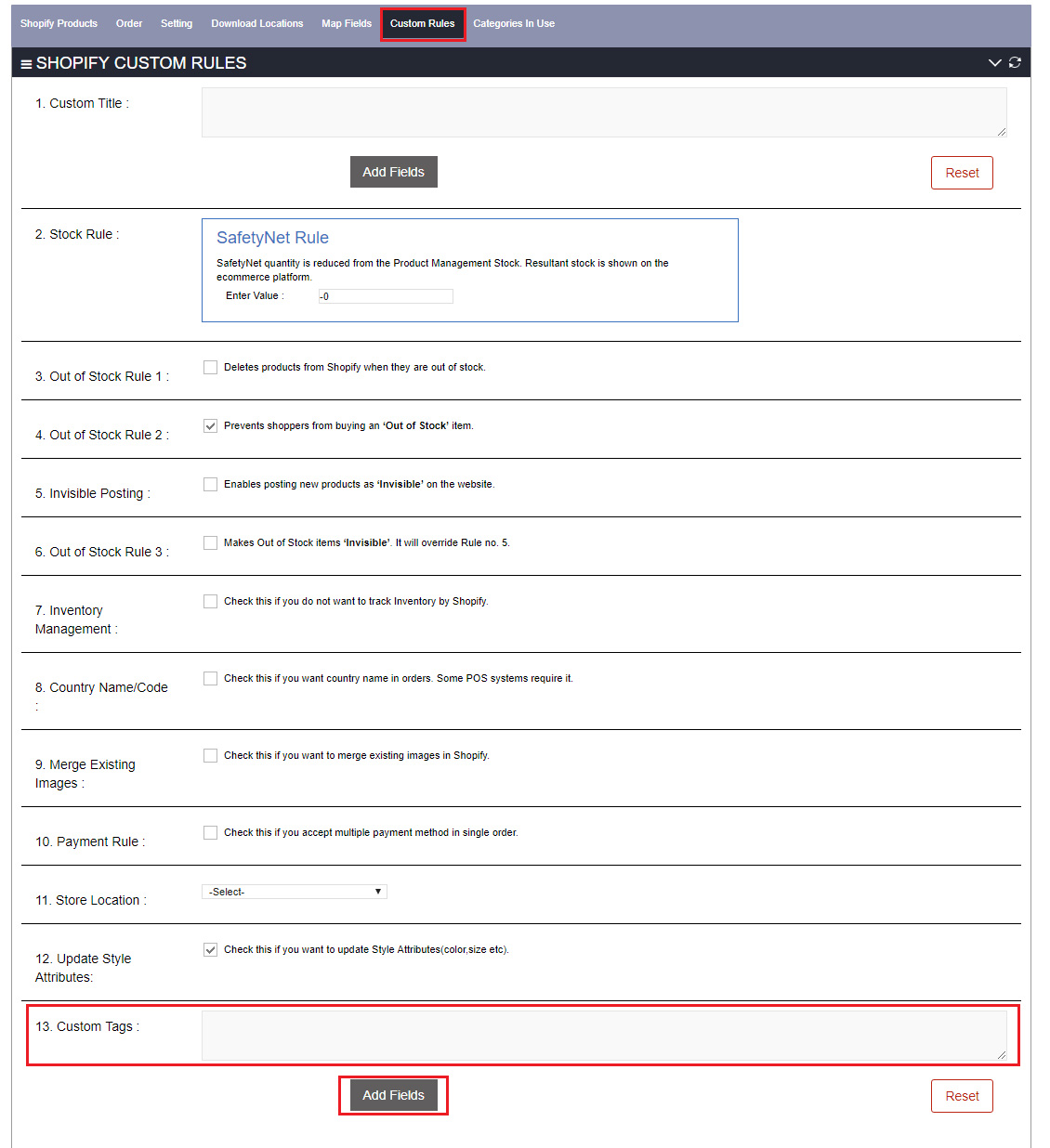Click the Update Style Attributes label

coord(83,968)
